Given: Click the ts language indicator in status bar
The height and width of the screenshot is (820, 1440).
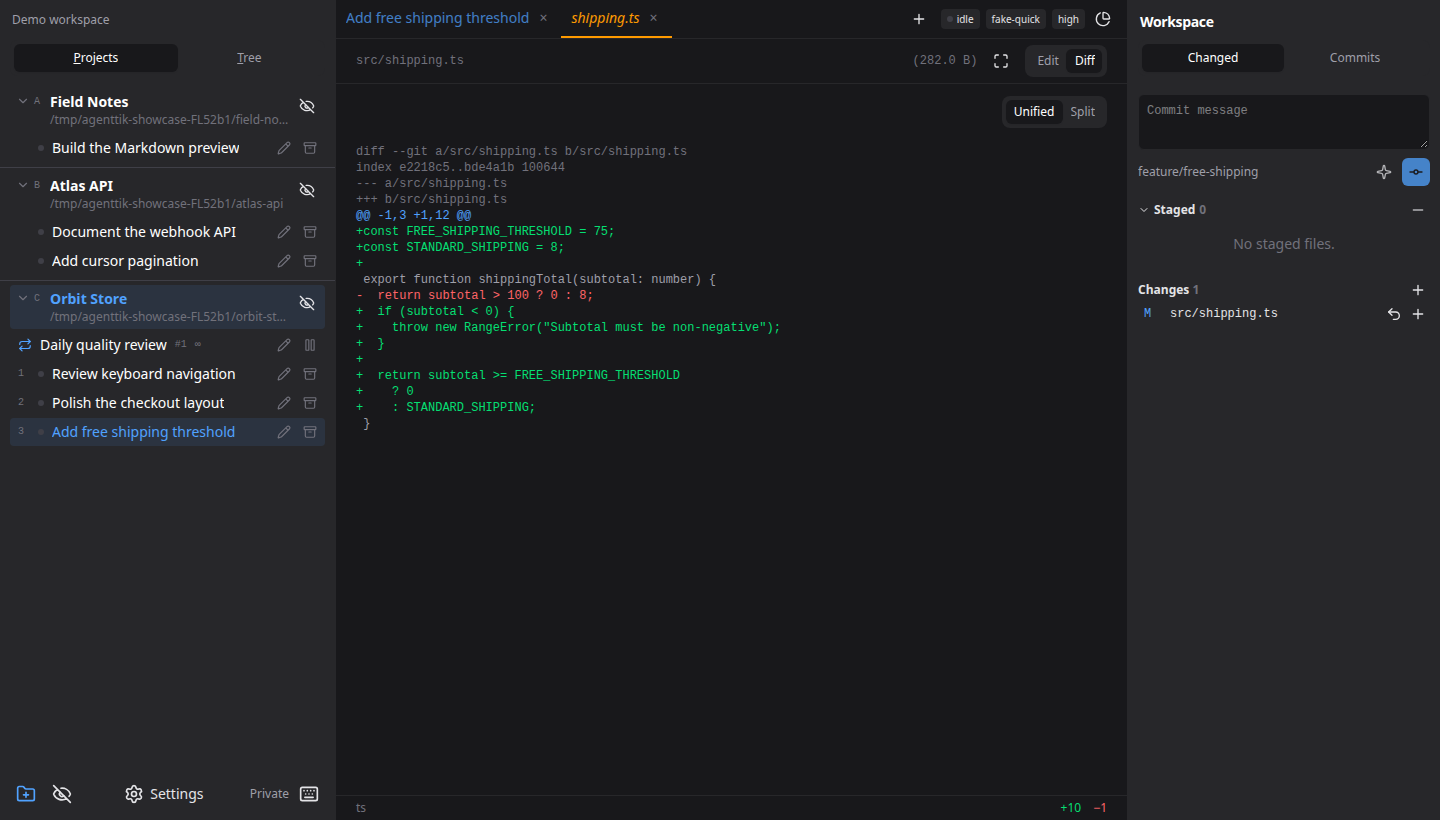Looking at the screenshot, I should coord(361,808).
